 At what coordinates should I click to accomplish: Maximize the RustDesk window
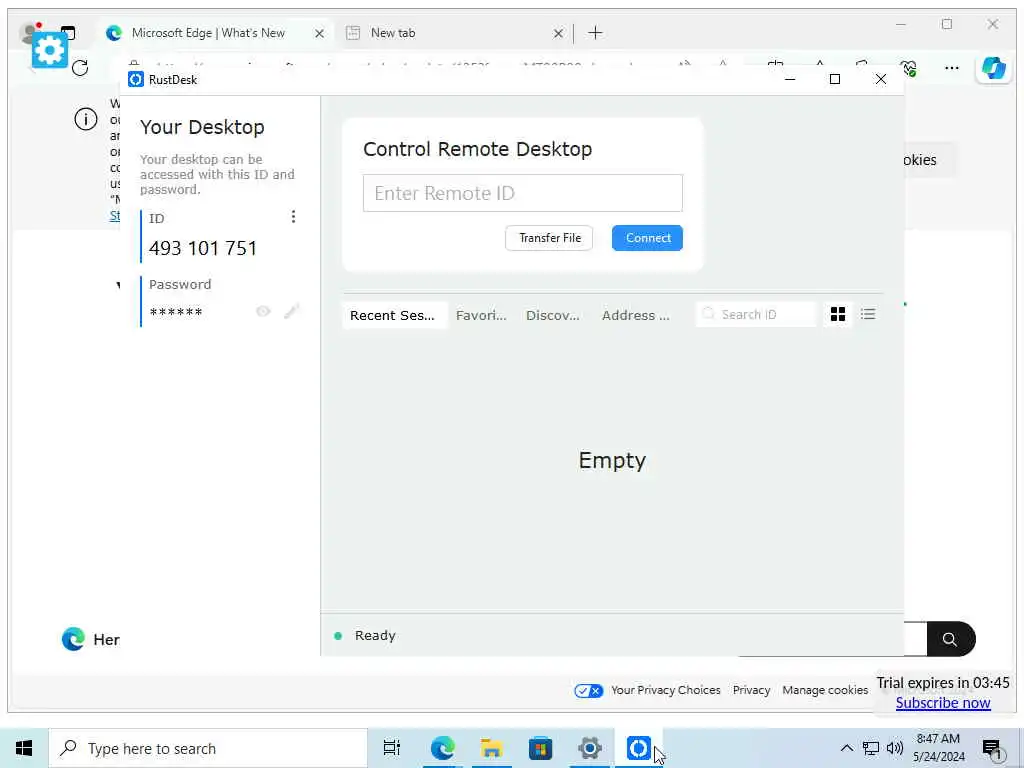pyautogui.click(x=835, y=80)
